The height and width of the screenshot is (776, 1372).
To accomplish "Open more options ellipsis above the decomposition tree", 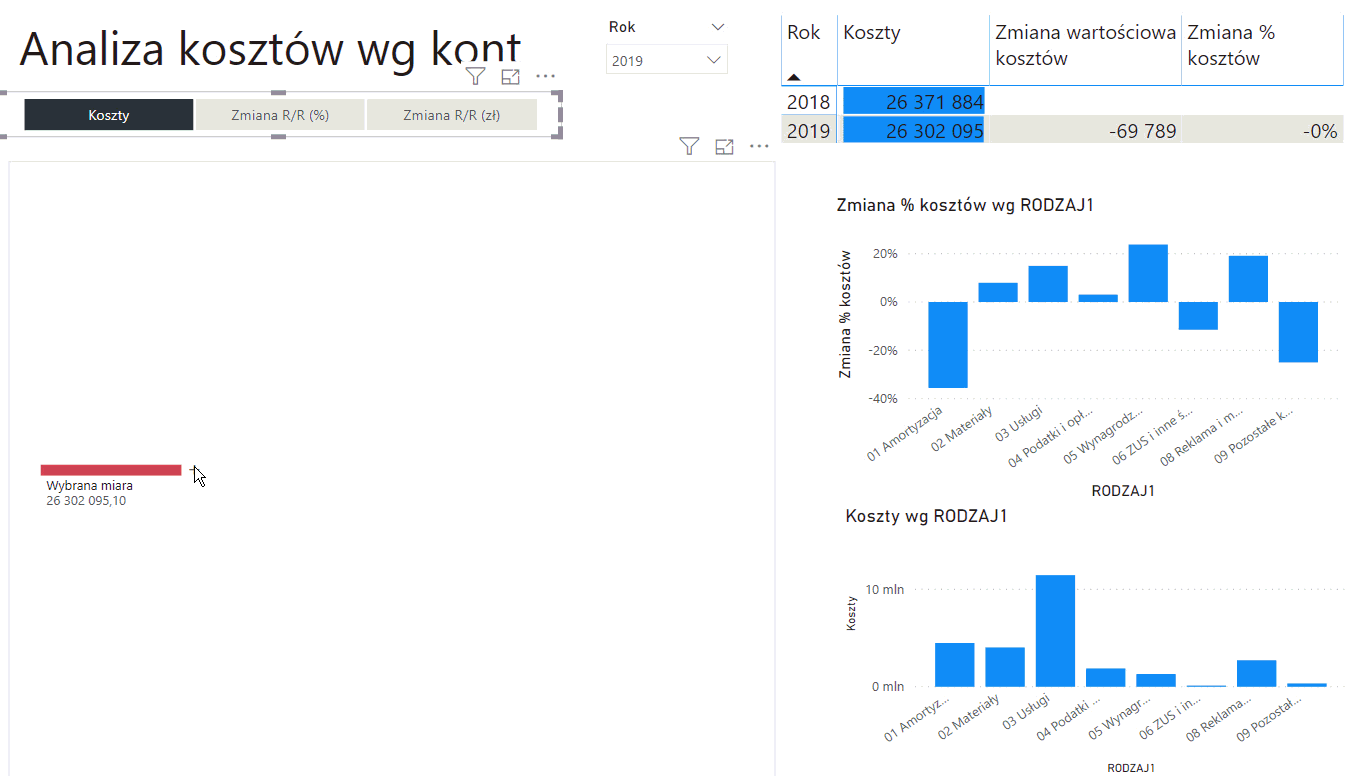I will tap(759, 147).
